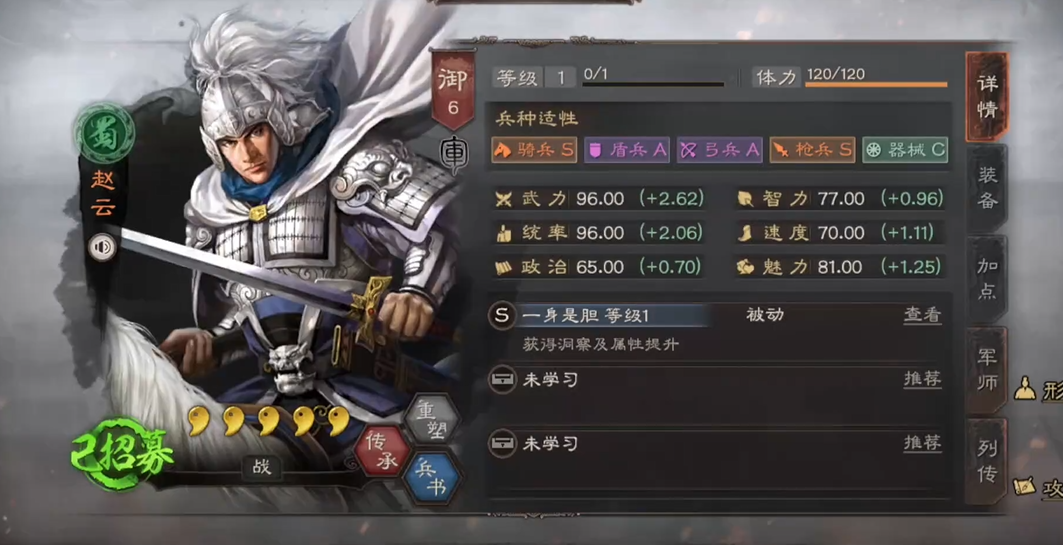Viewport: 1063px width, 545px height.
Task: Switch to the 装备 tab
Action: point(986,188)
